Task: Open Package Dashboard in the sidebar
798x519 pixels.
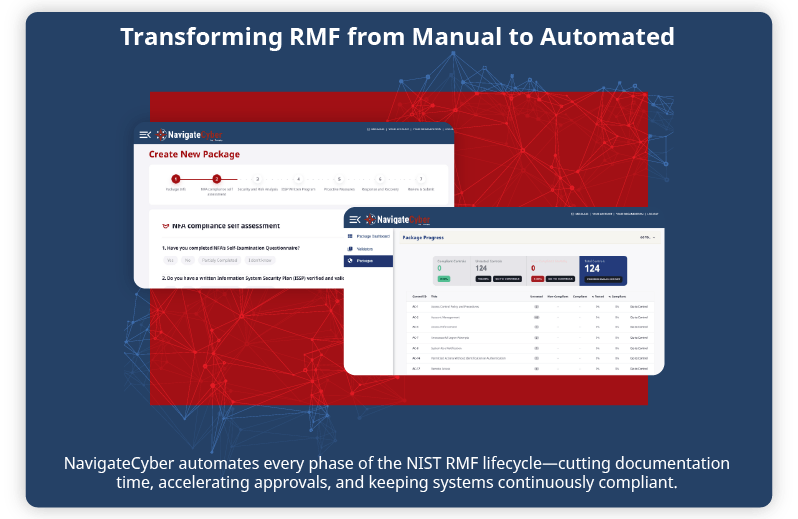Action: 374,236
